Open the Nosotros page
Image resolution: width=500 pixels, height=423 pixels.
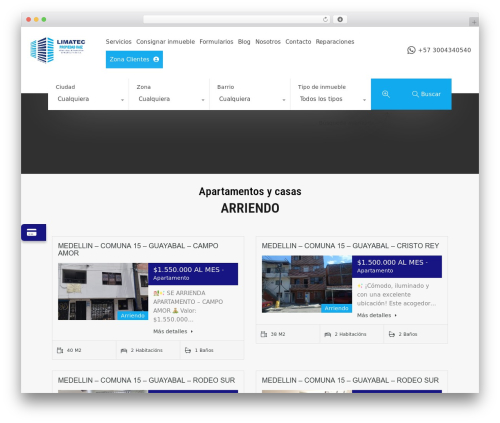[268, 42]
